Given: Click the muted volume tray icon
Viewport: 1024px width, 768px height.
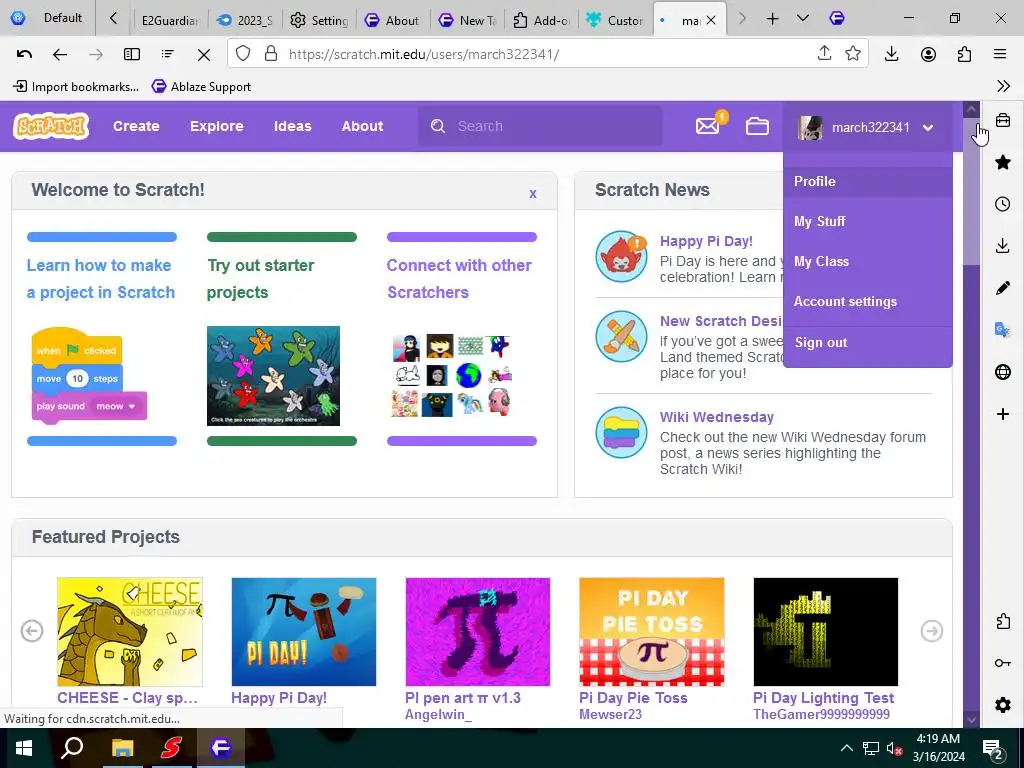Looking at the screenshot, I should point(893,749).
